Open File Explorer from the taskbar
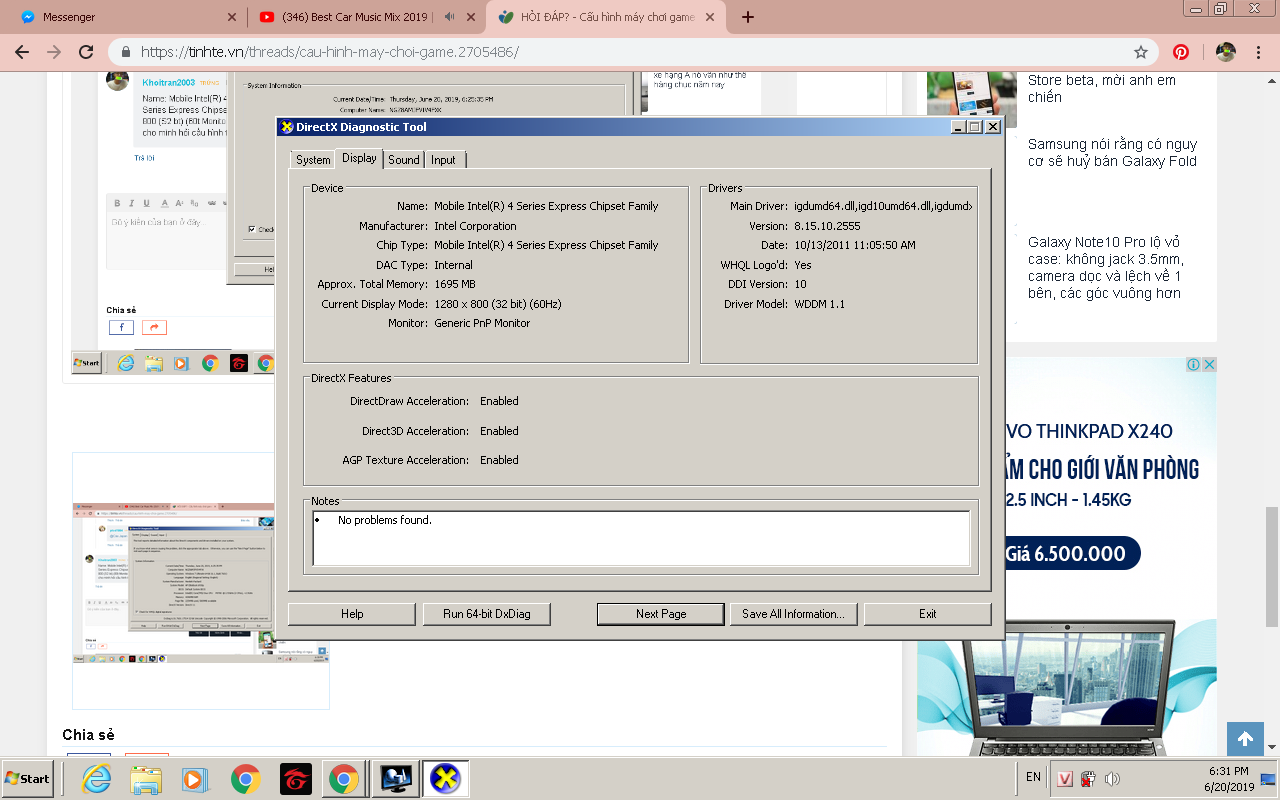 146,778
